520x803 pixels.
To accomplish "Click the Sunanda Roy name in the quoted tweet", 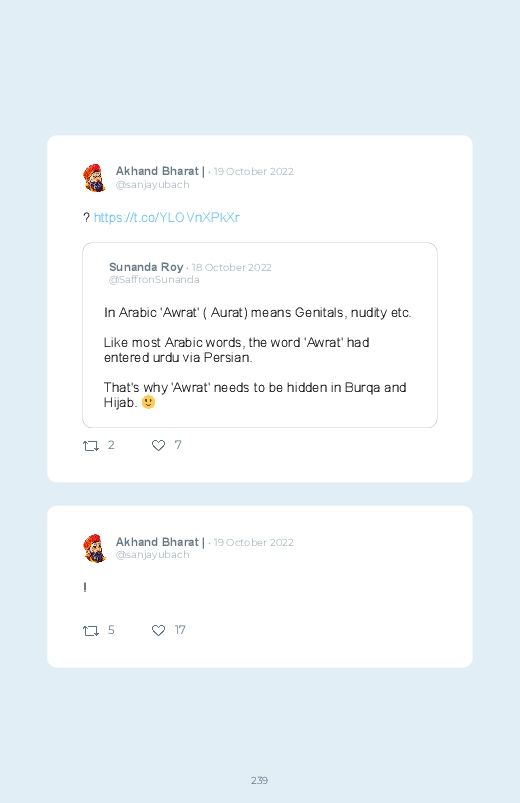I will [146, 267].
